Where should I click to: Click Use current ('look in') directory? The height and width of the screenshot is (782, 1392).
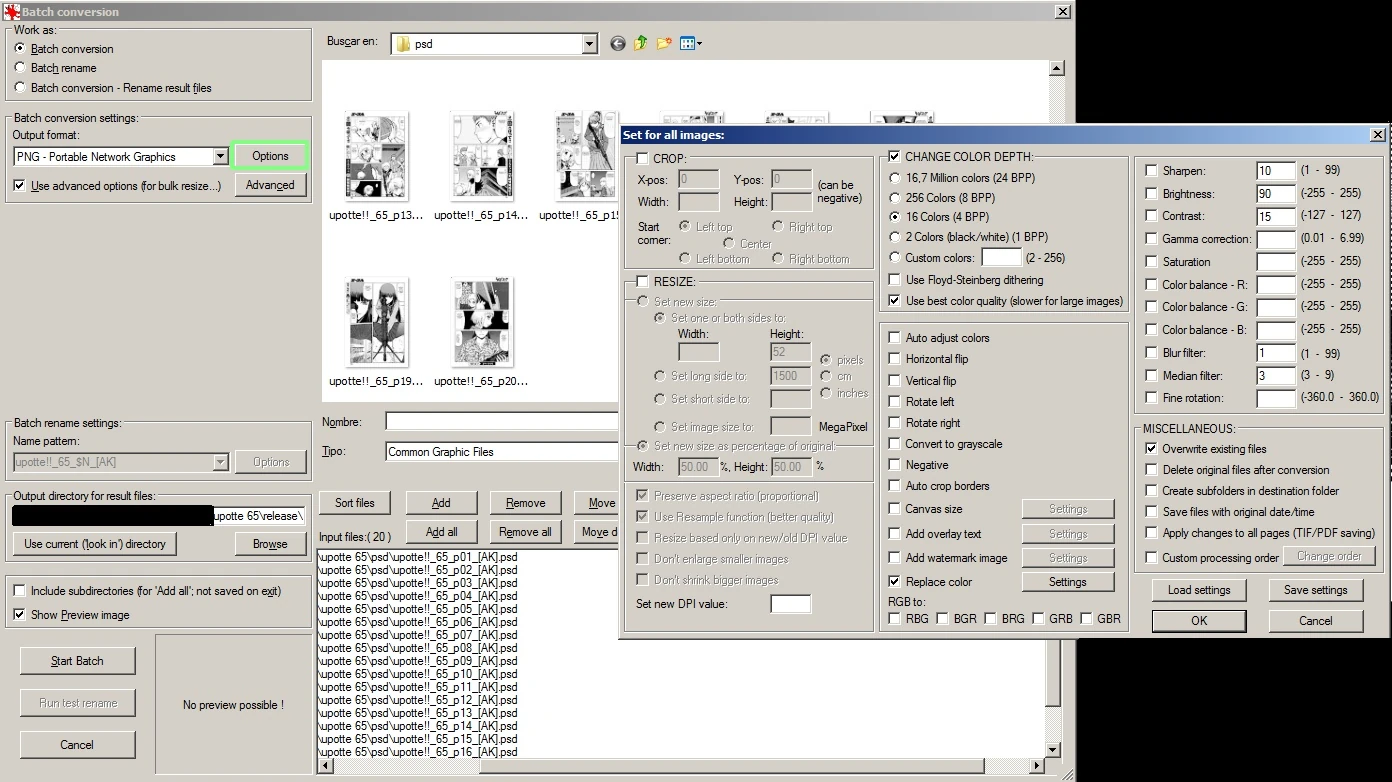point(95,544)
